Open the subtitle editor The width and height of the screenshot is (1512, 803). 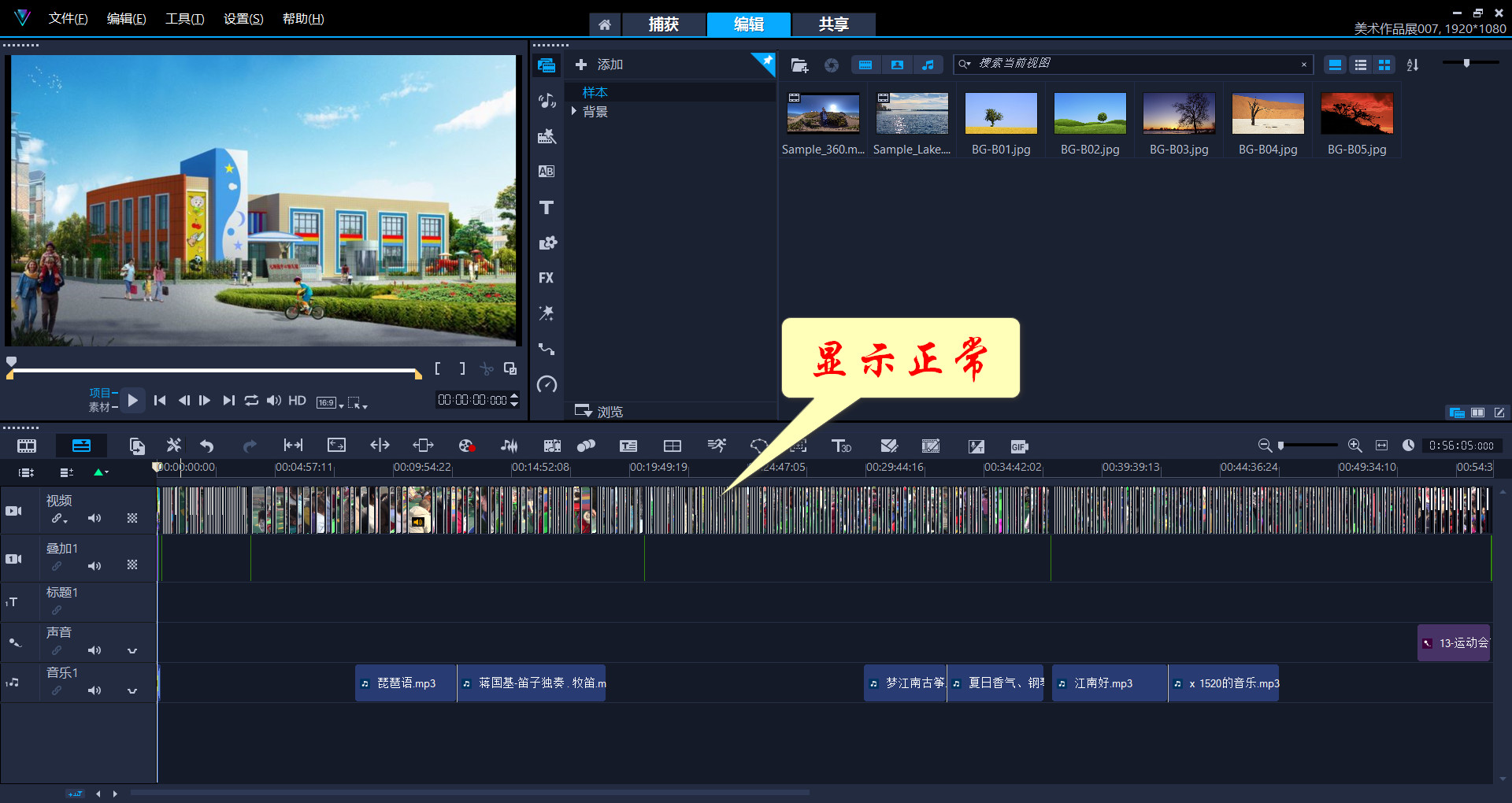coord(628,446)
